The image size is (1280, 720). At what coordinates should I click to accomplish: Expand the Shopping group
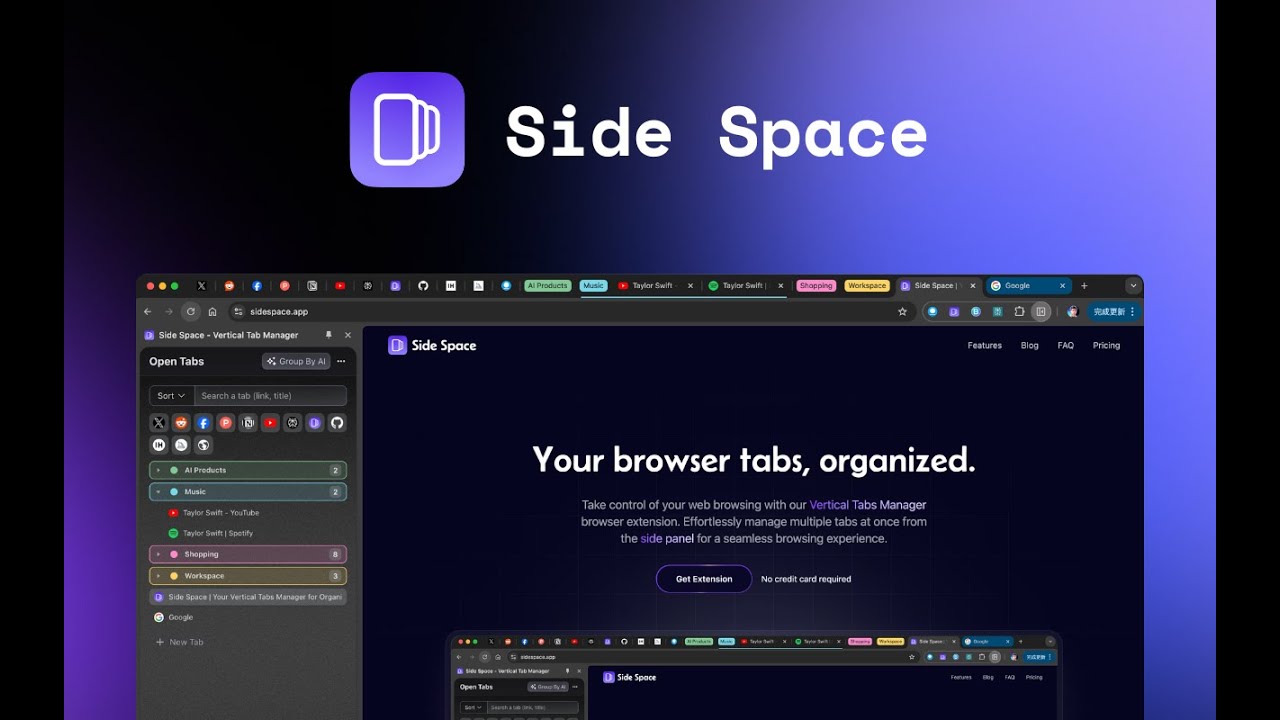[x=248, y=554]
